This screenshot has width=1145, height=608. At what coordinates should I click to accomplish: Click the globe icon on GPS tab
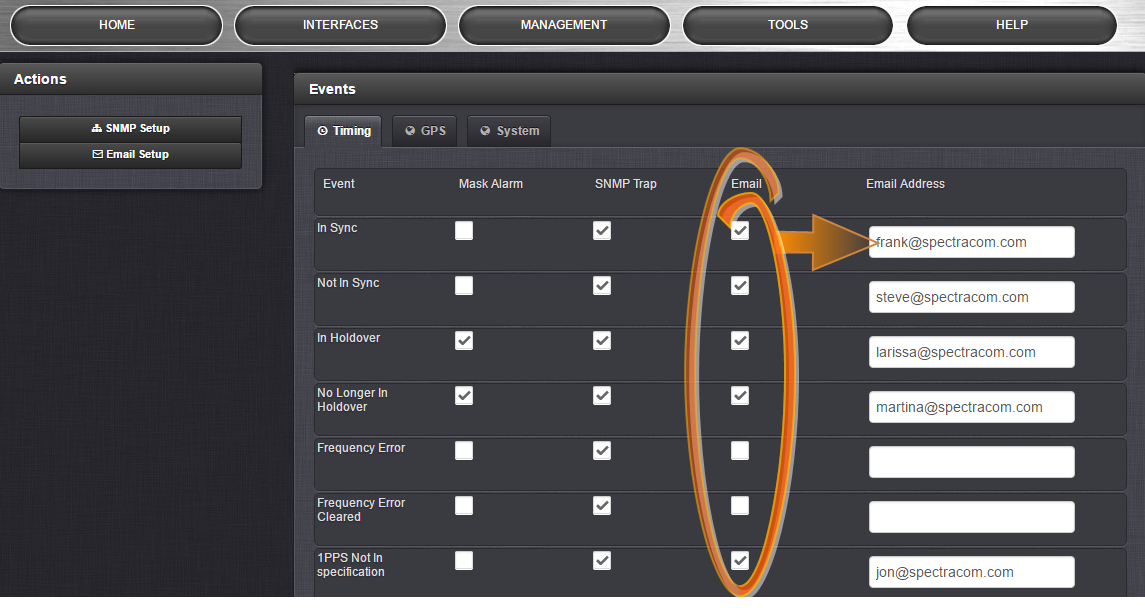tap(410, 131)
